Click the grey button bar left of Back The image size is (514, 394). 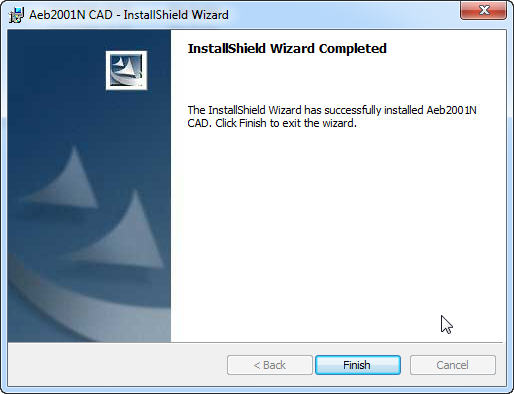click(x=117, y=365)
